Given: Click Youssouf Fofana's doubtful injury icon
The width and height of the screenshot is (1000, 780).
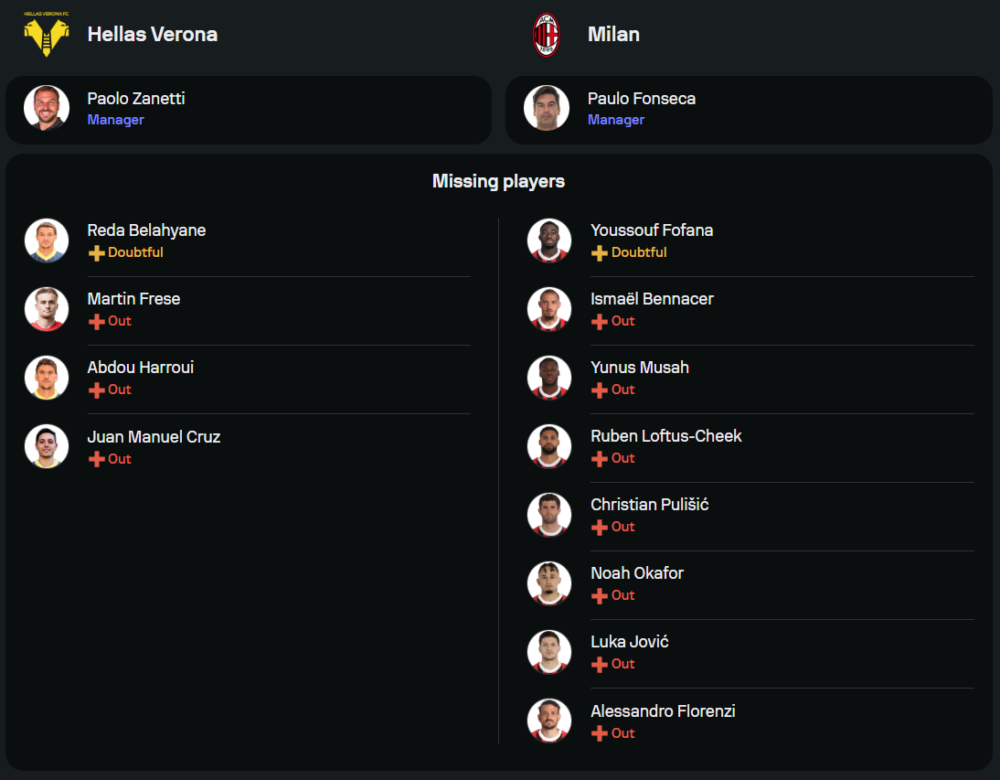Looking at the screenshot, I should coord(599,253).
